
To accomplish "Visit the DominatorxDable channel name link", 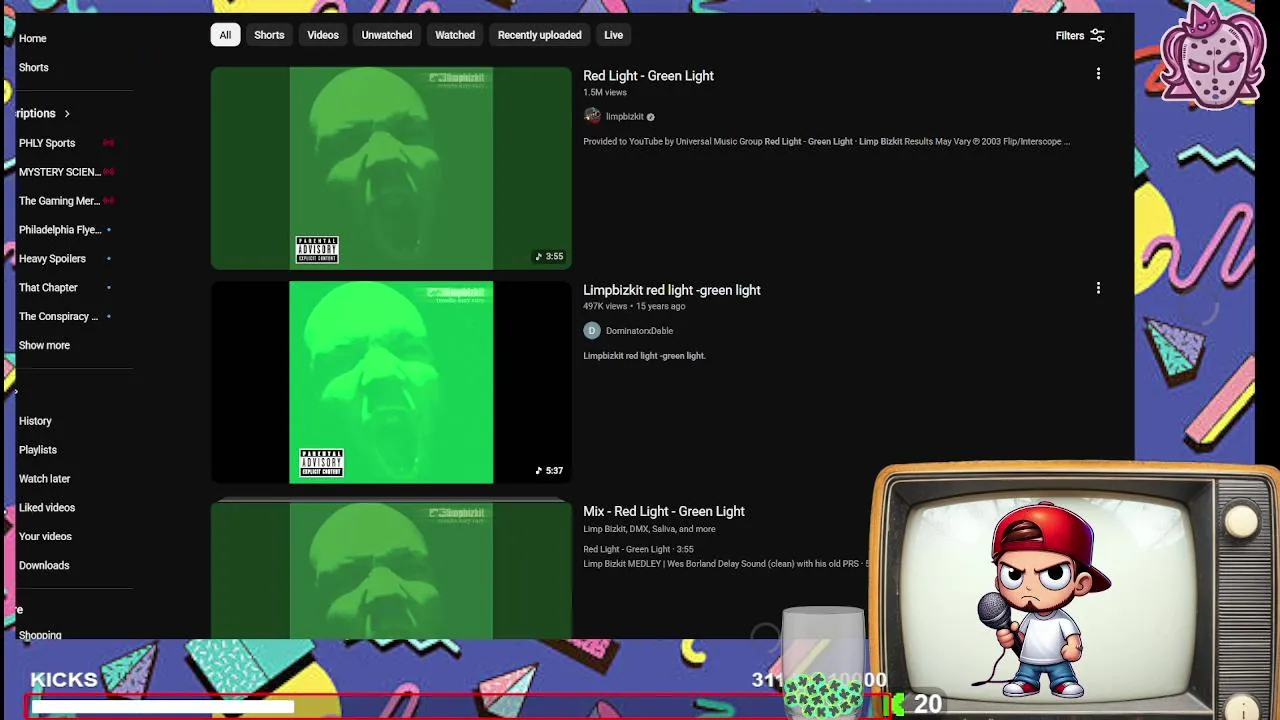I will [639, 331].
